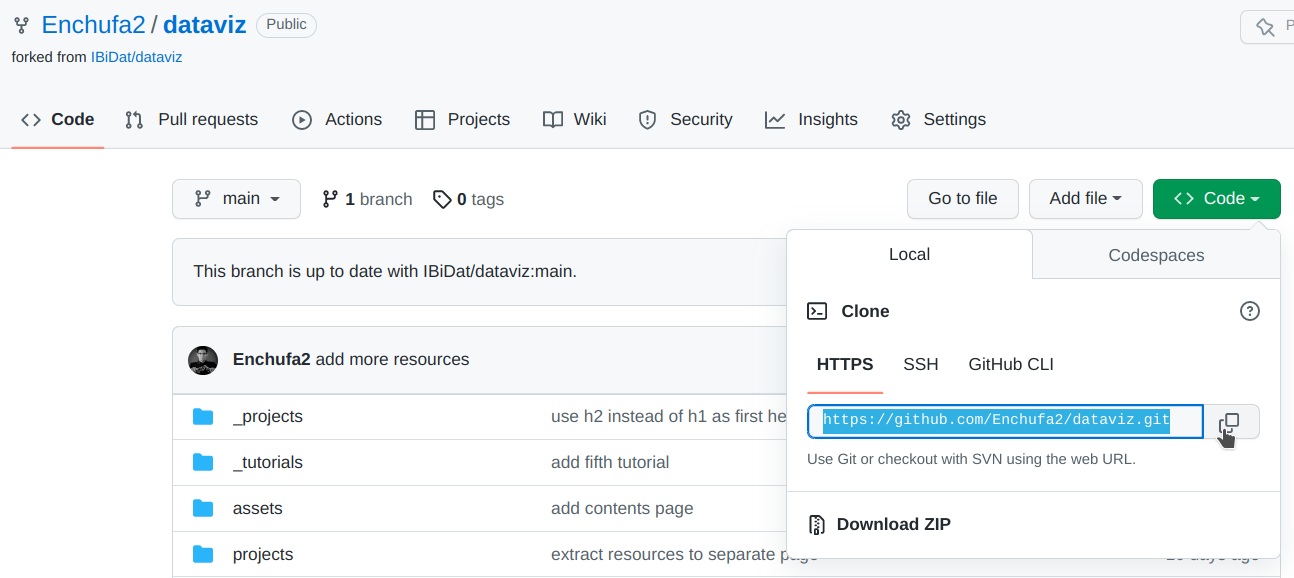Screen dimensions: 1294x578
Task: Switch to the Codespaces tab
Action: tap(1155, 255)
